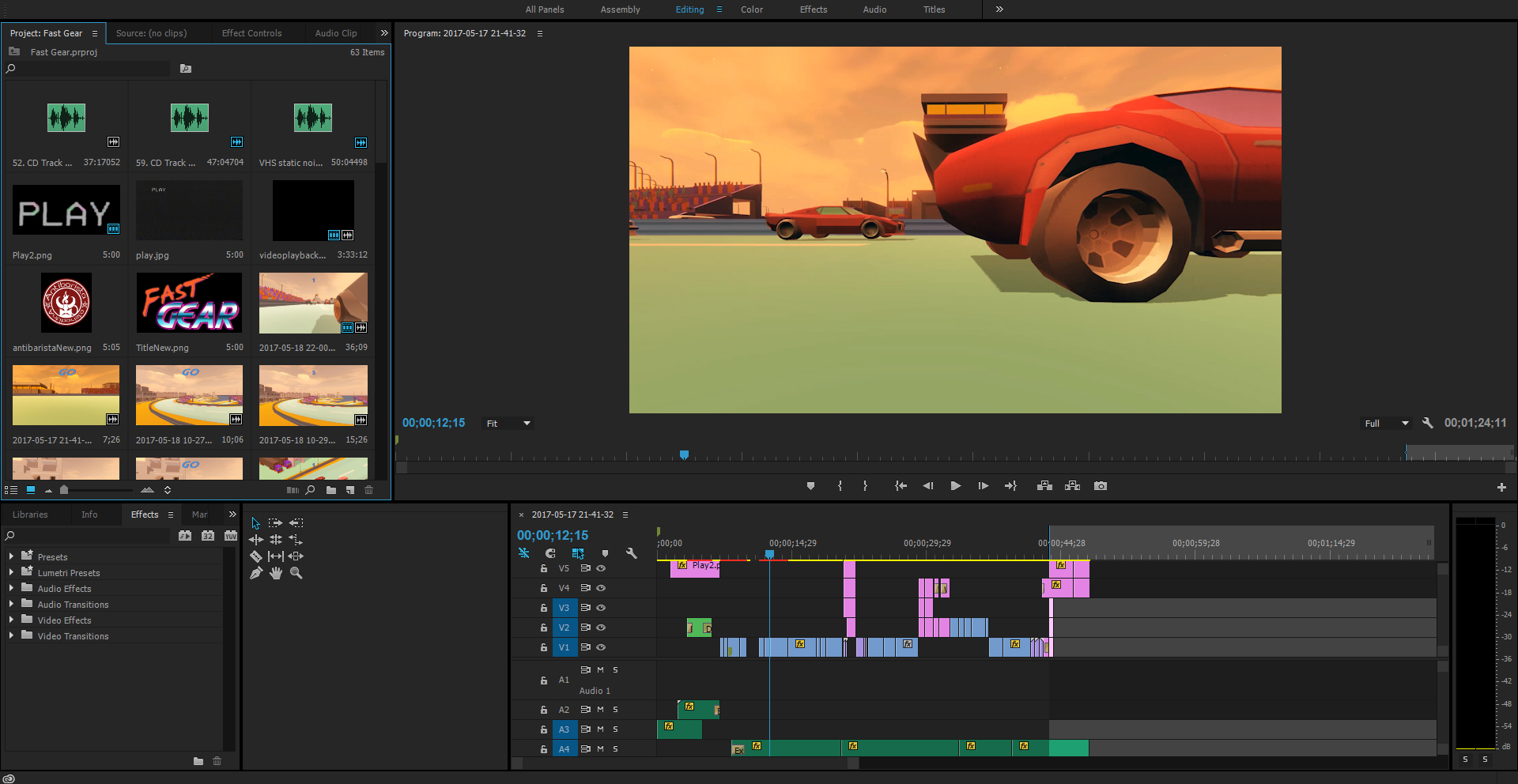Open timeline display settings wrench
The height and width of the screenshot is (784, 1518).
coord(631,553)
